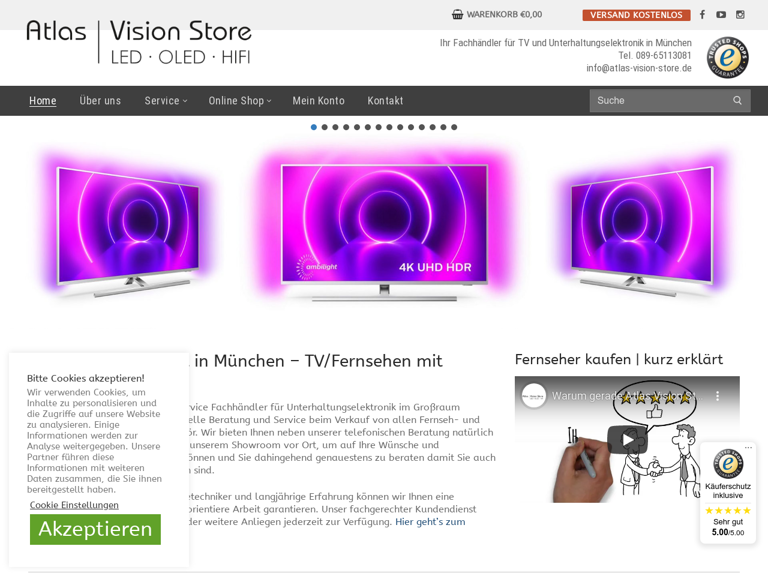Expand the Online Shop dropdown menu

[x=240, y=101]
